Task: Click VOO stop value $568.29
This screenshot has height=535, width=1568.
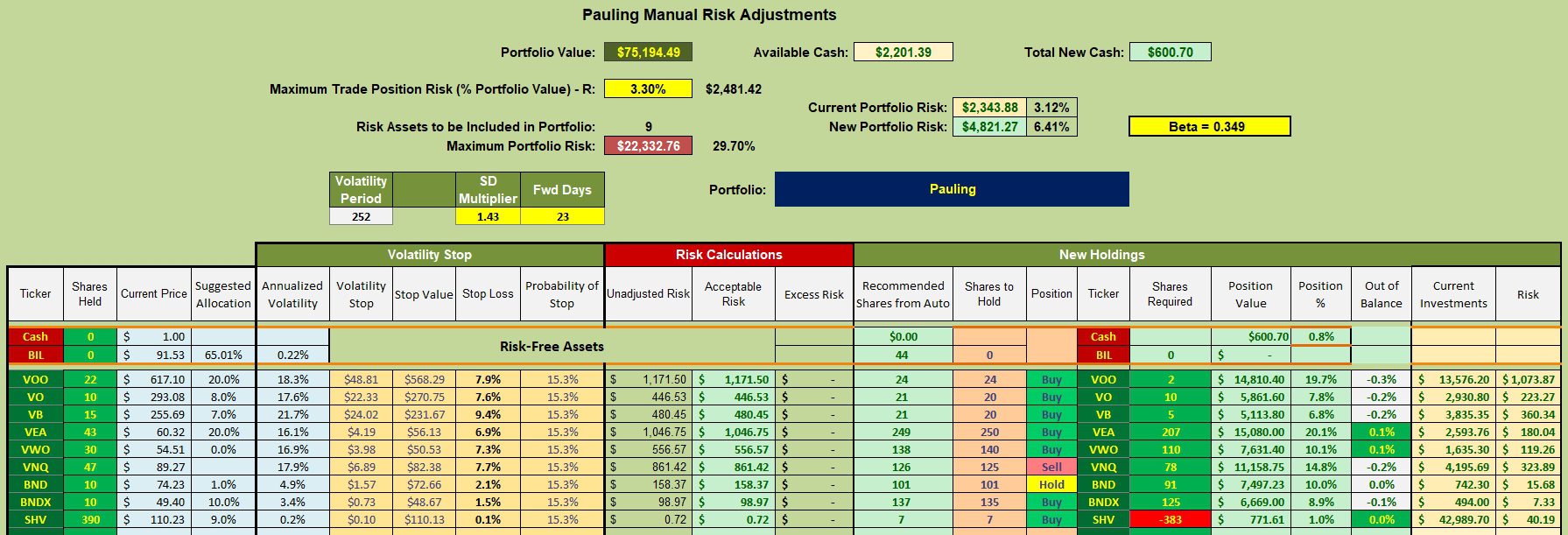Action: (x=425, y=380)
